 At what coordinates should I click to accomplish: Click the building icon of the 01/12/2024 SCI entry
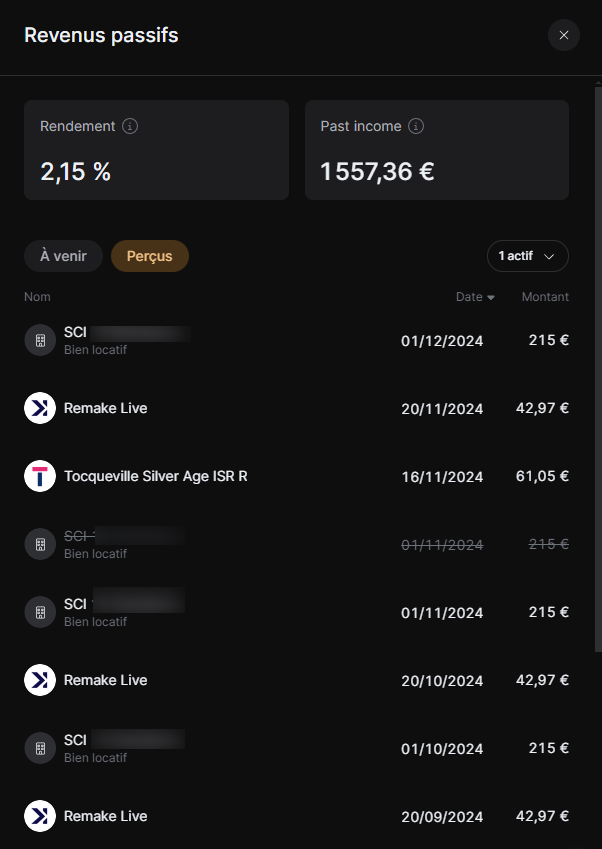pyautogui.click(x=40, y=340)
